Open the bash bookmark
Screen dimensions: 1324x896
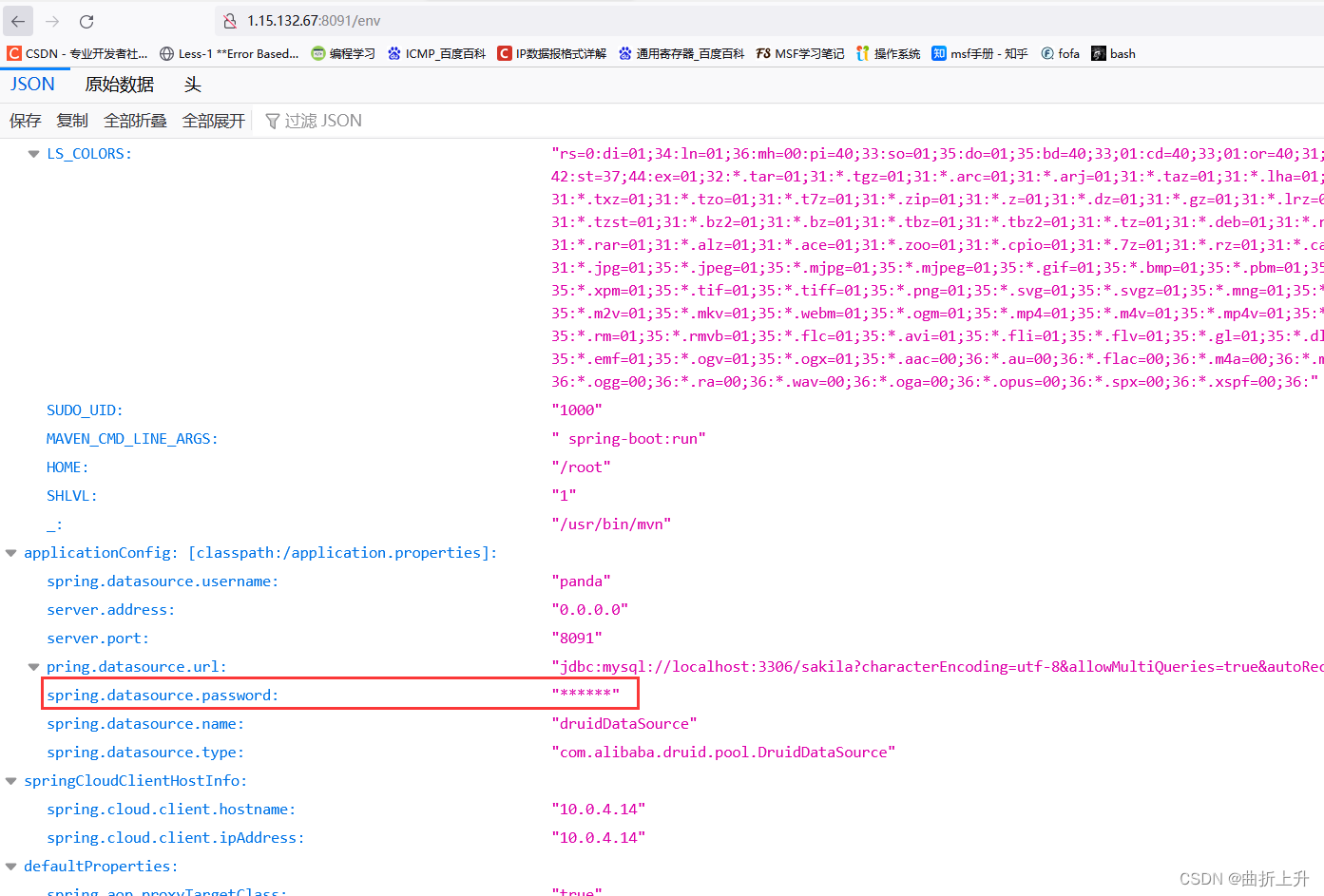(1114, 53)
